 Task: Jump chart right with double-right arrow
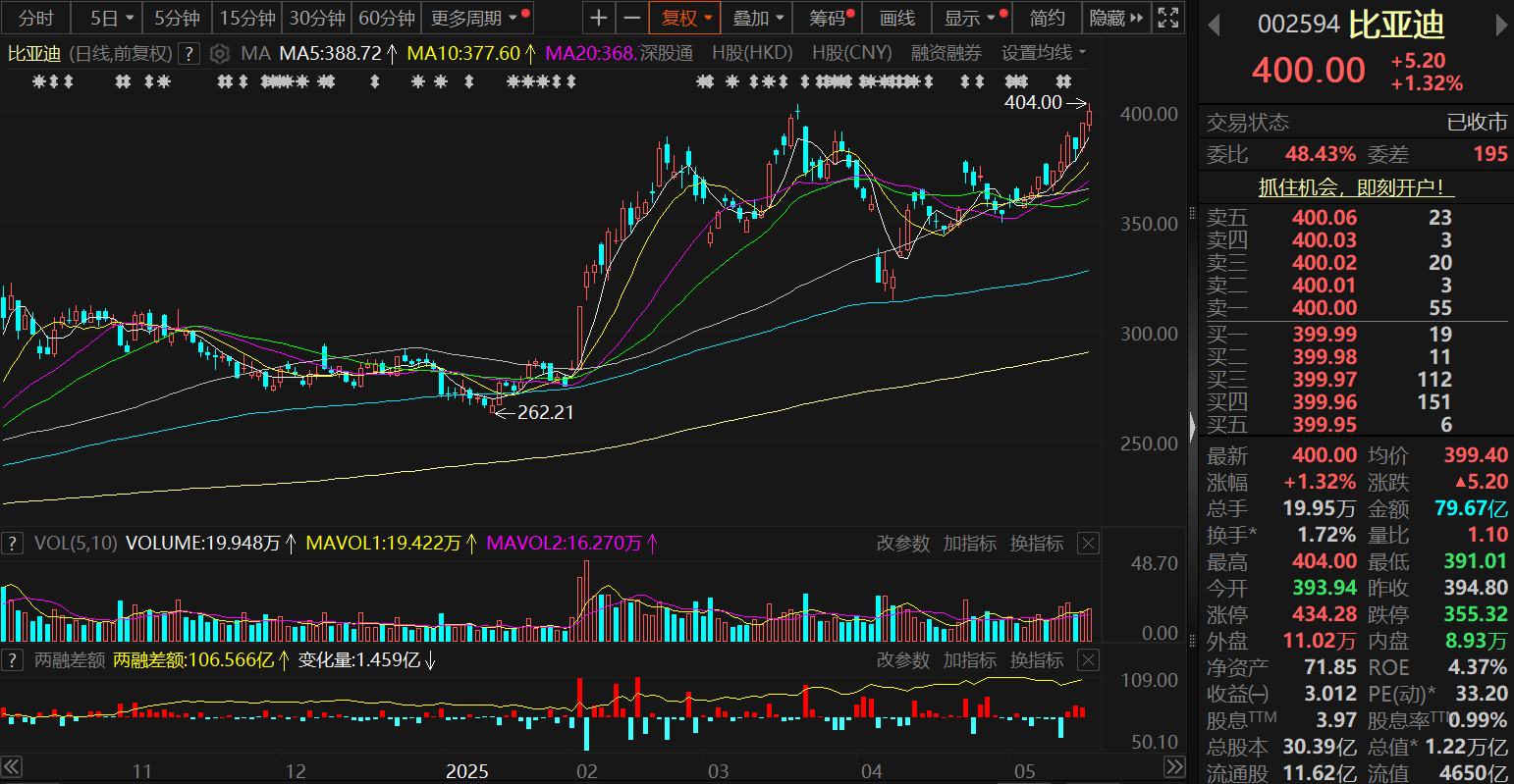click(1174, 766)
